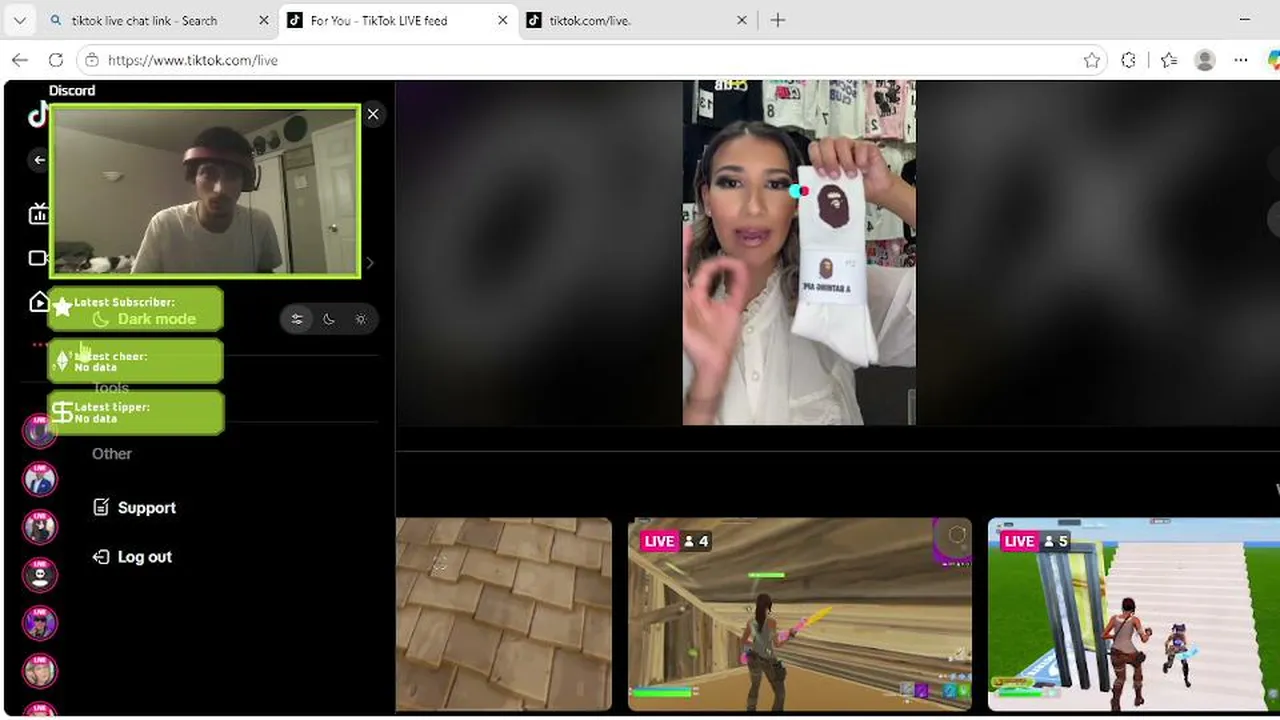Click the LIVE badge showing 5 viewers
Screen dimensions: 1280x720
click(x=1036, y=541)
